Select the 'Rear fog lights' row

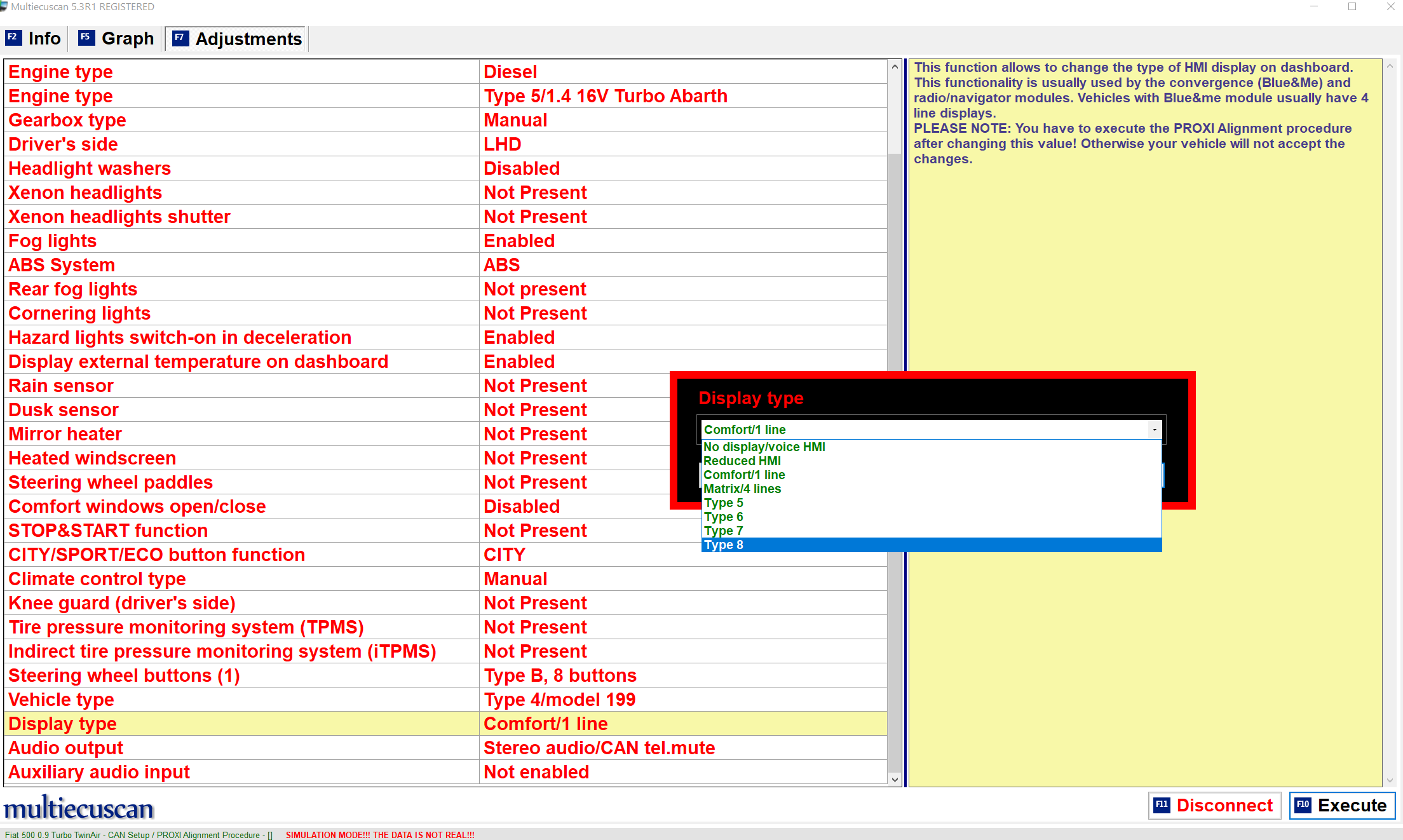tap(445, 289)
